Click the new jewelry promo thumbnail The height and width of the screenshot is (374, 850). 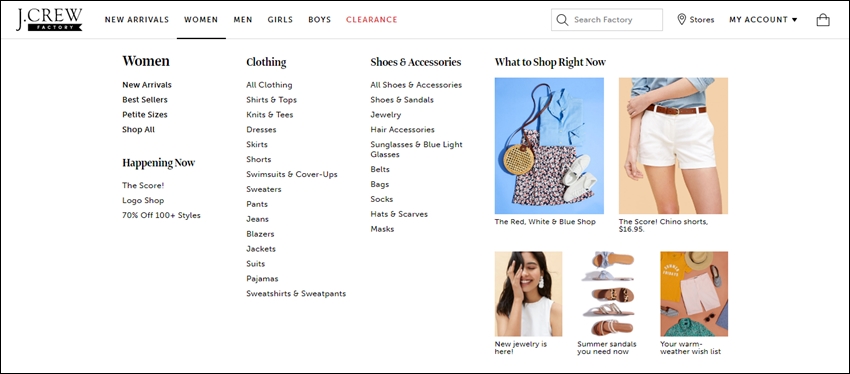(529, 294)
